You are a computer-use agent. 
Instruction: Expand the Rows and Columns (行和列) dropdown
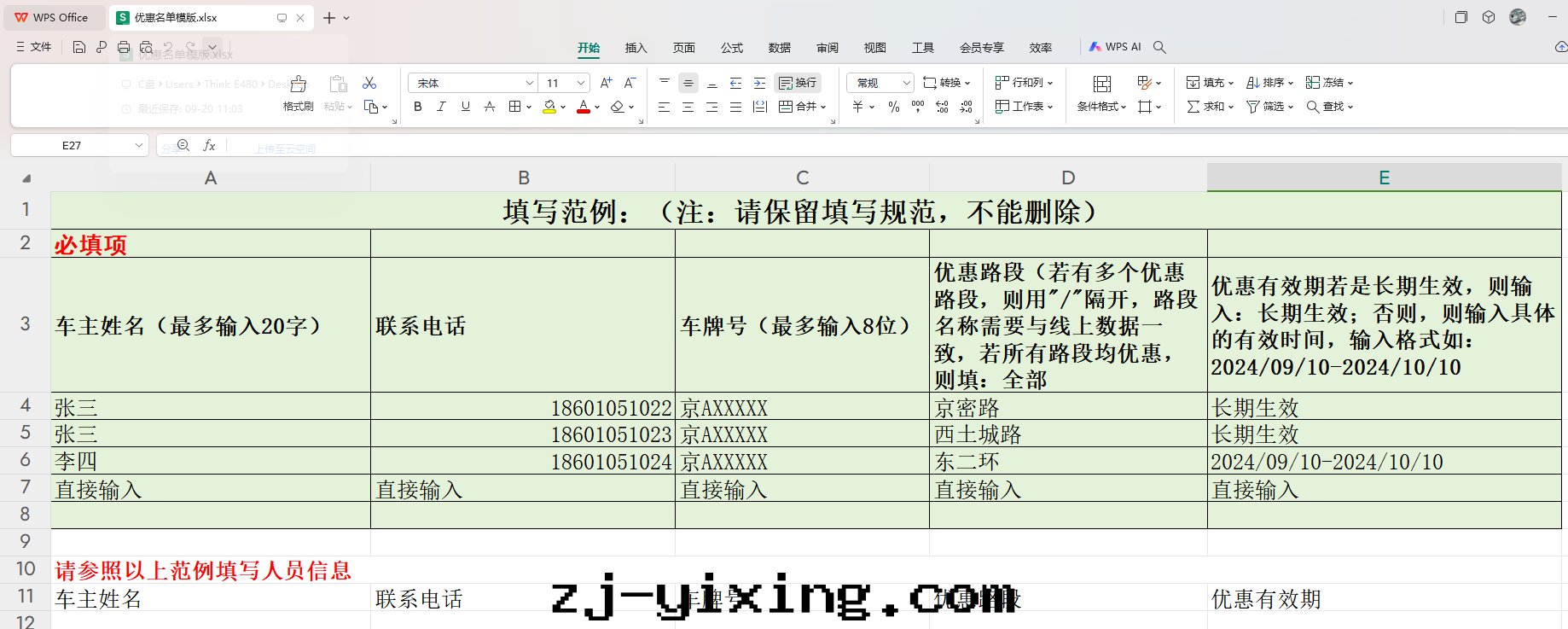click(x=1050, y=83)
